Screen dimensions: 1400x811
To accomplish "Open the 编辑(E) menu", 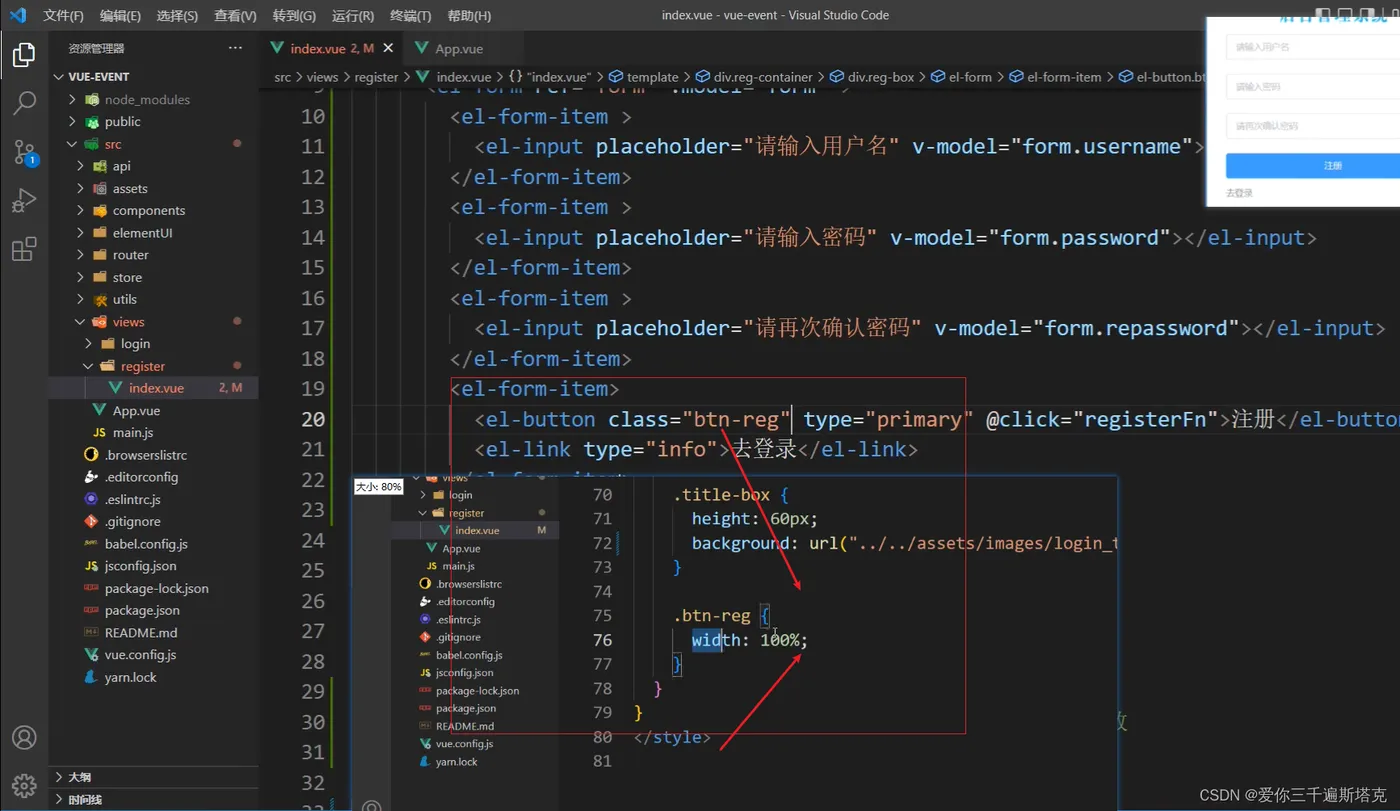I will pyautogui.click(x=120, y=16).
